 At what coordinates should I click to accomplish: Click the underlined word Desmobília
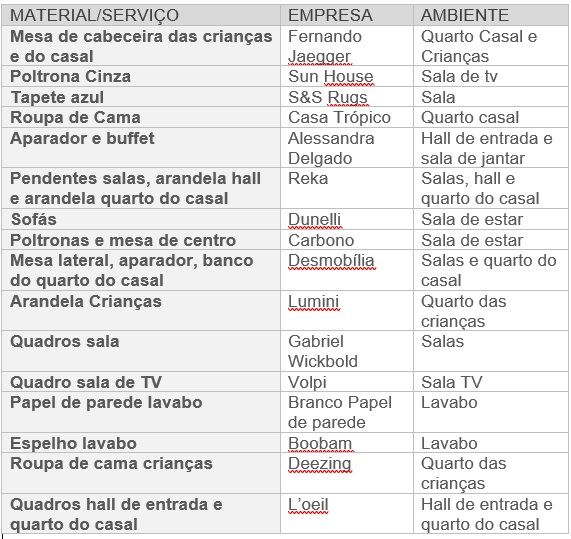pos(331,260)
